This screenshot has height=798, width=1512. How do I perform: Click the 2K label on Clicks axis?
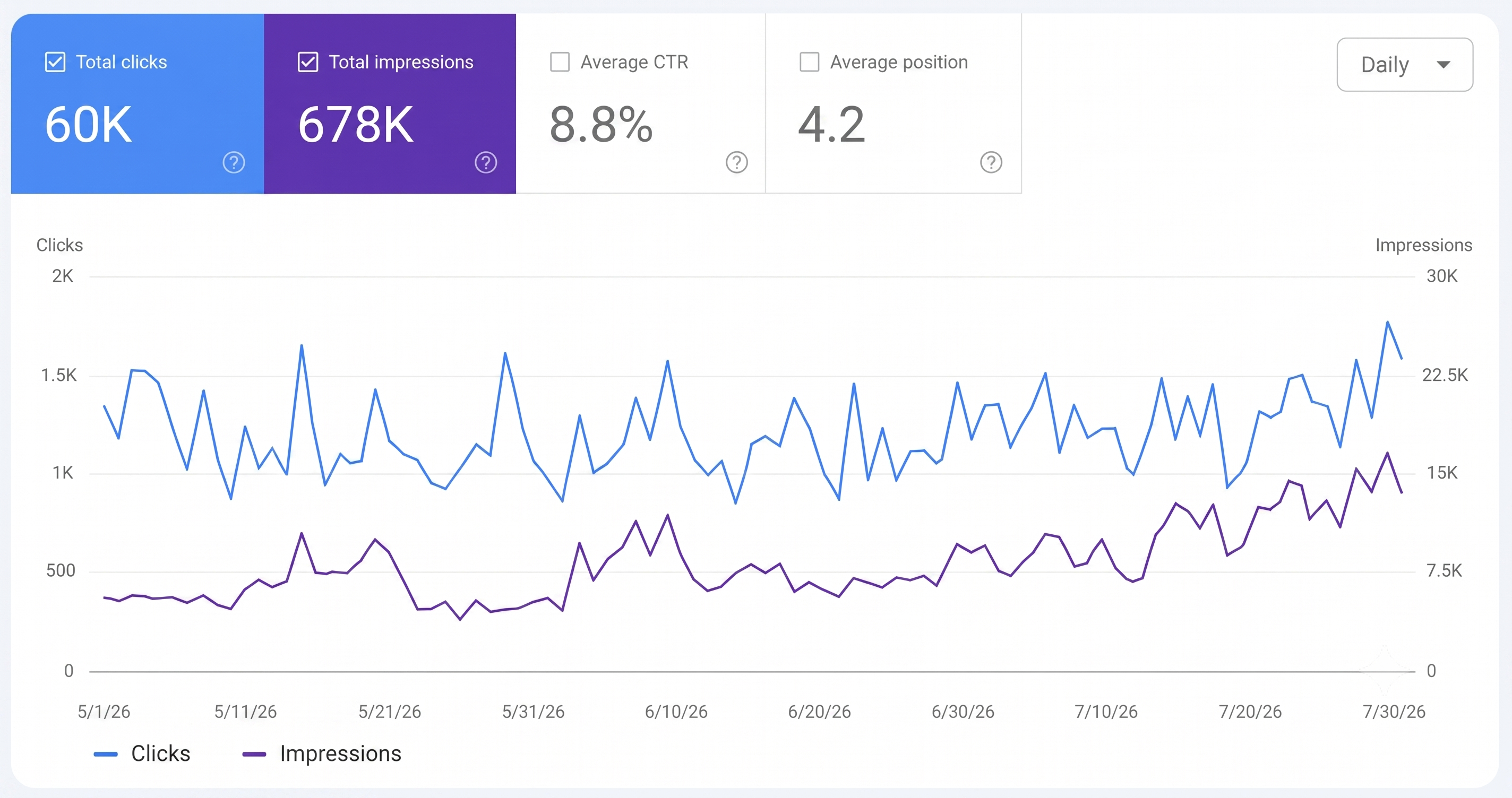point(63,276)
